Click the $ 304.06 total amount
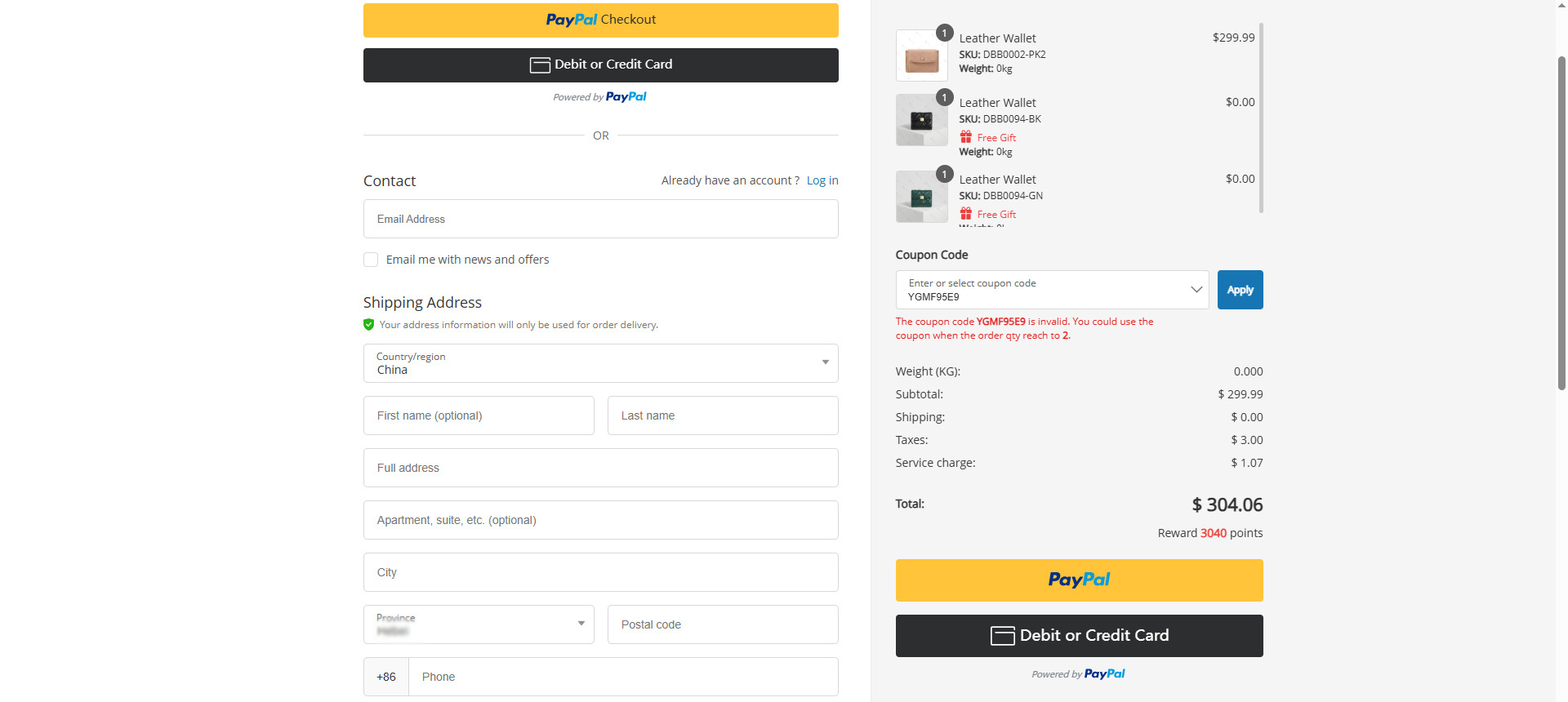1568x702 pixels. (1227, 505)
